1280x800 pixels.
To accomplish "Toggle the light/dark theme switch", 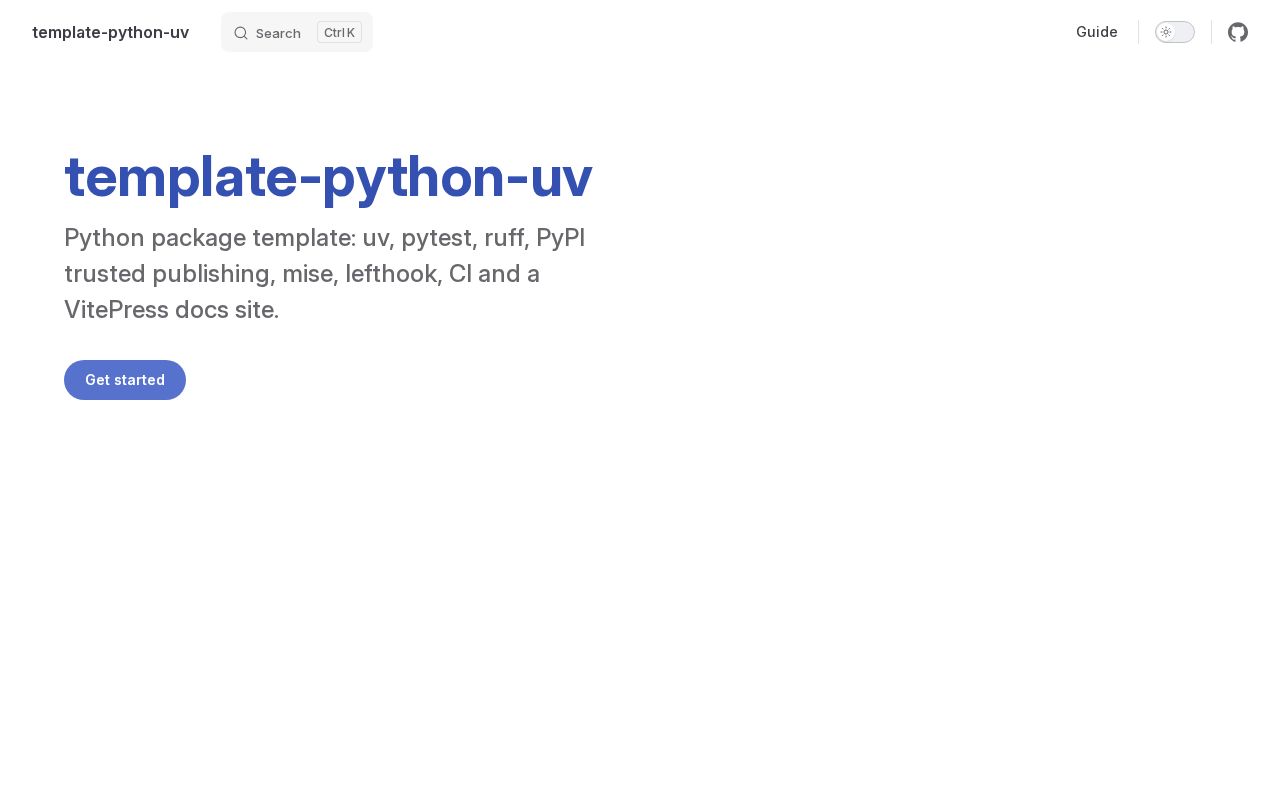I will coord(1175,32).
